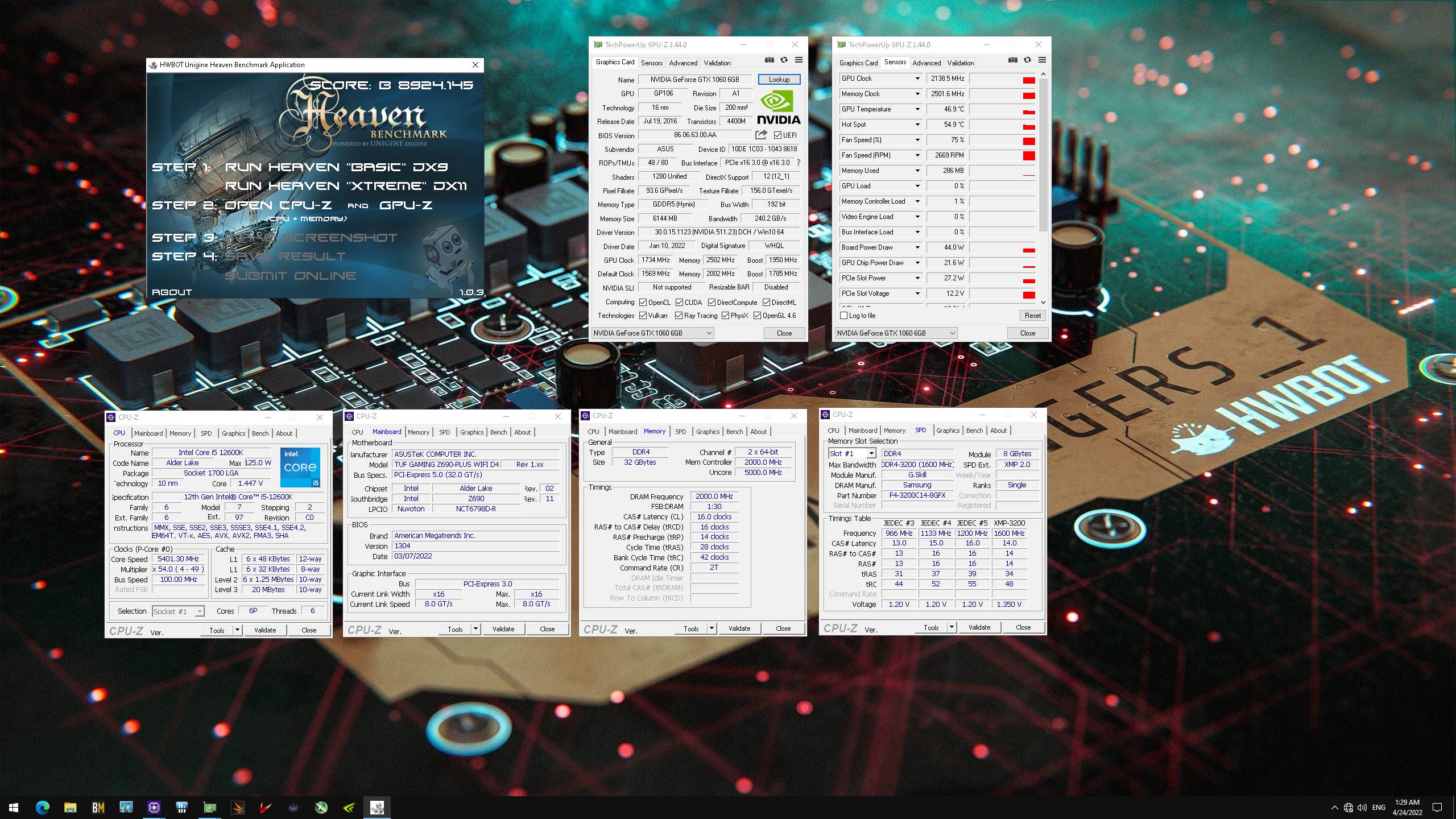Toggle the OpenCL checkbox
The image size is (1456, 819).
coord(643,302)
